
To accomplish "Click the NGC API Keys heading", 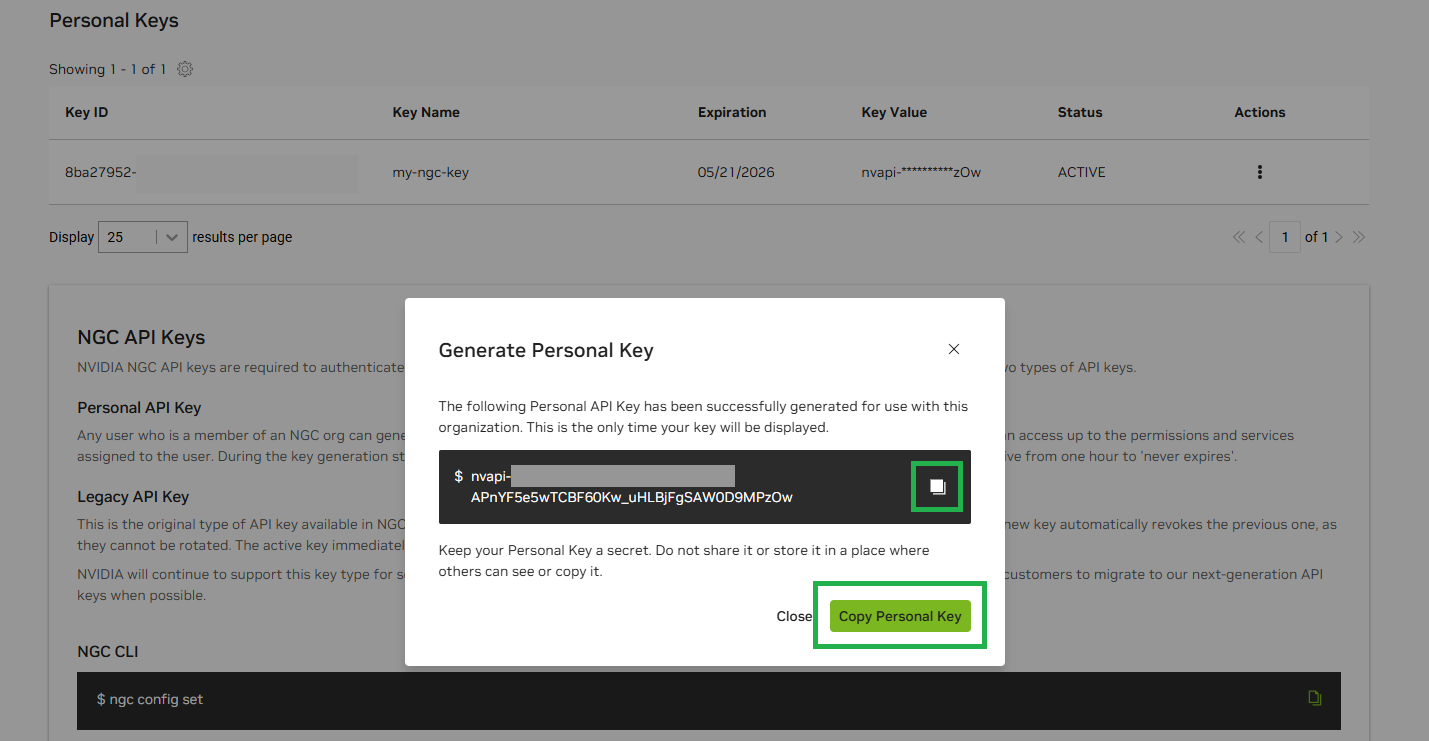I will 141,337.
